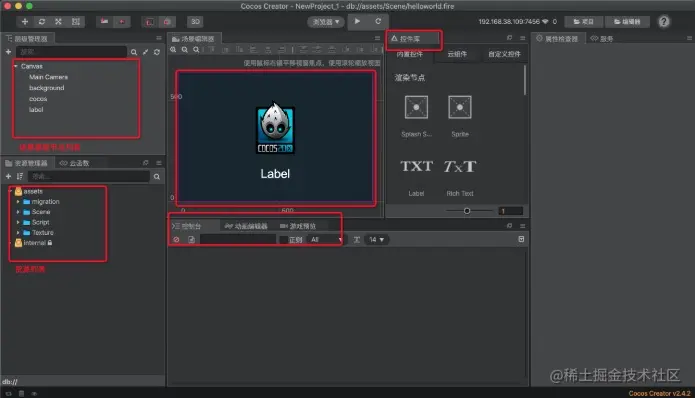Select the Sprite node preset
This screenshot has height=398, width=695.
pyautogui.click(x=460, y=116)
